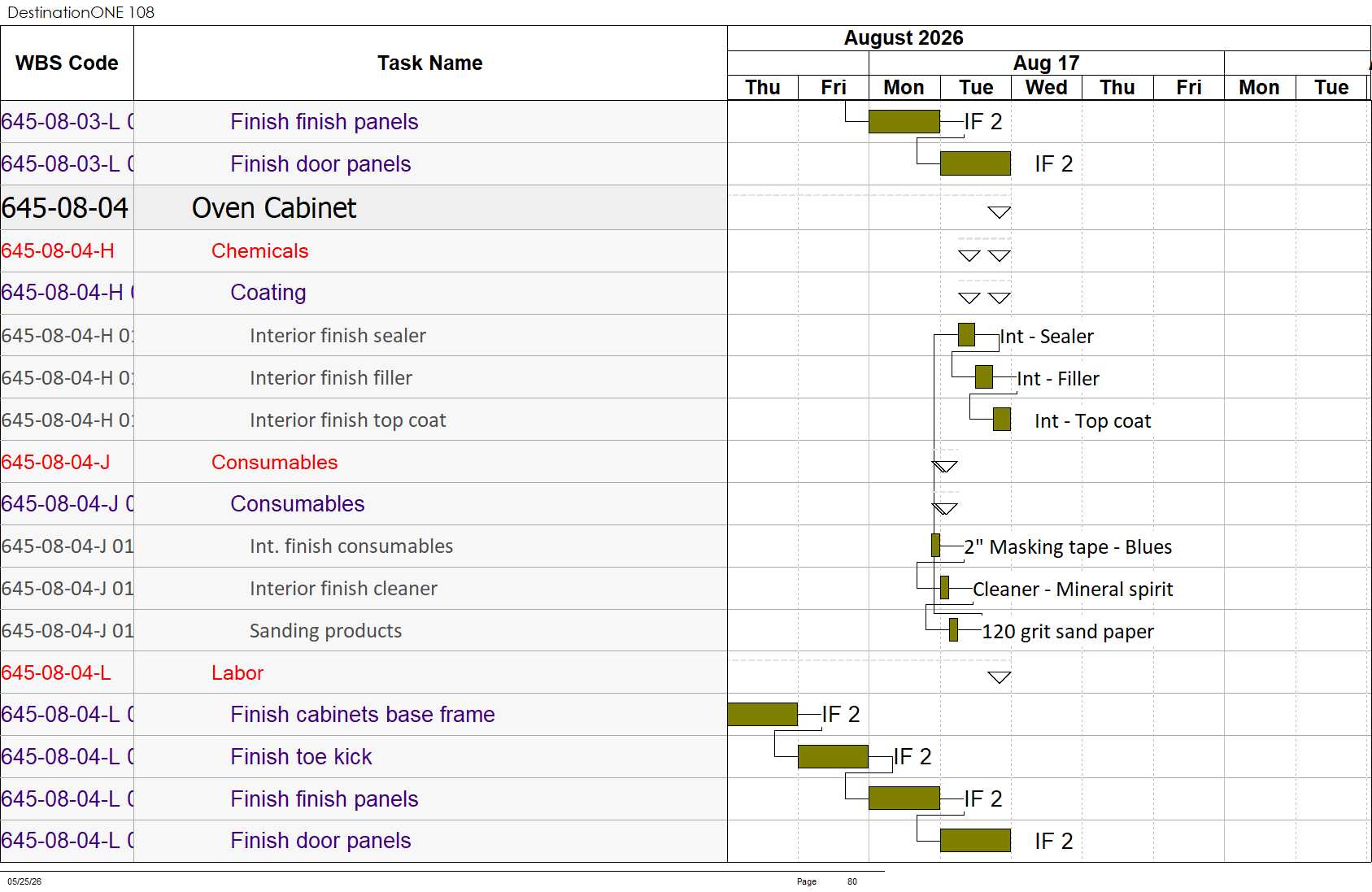Screen dimensions: 1372x892
Task: Click WBS code 645-08-04-H beside Chemicals
Action: coord(58,251)
